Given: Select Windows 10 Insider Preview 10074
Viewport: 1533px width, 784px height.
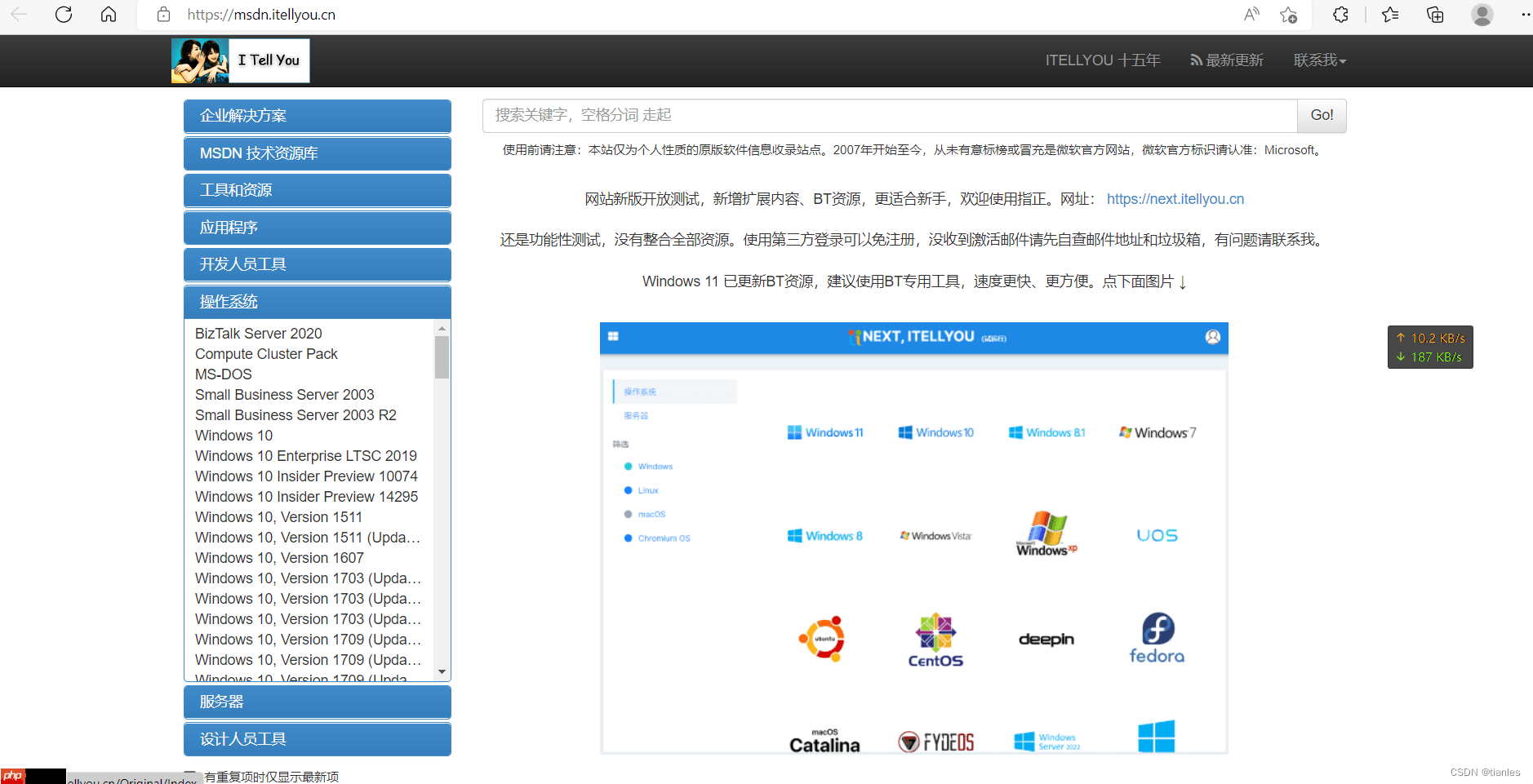Looking at the screenshot, I should 306,476.
